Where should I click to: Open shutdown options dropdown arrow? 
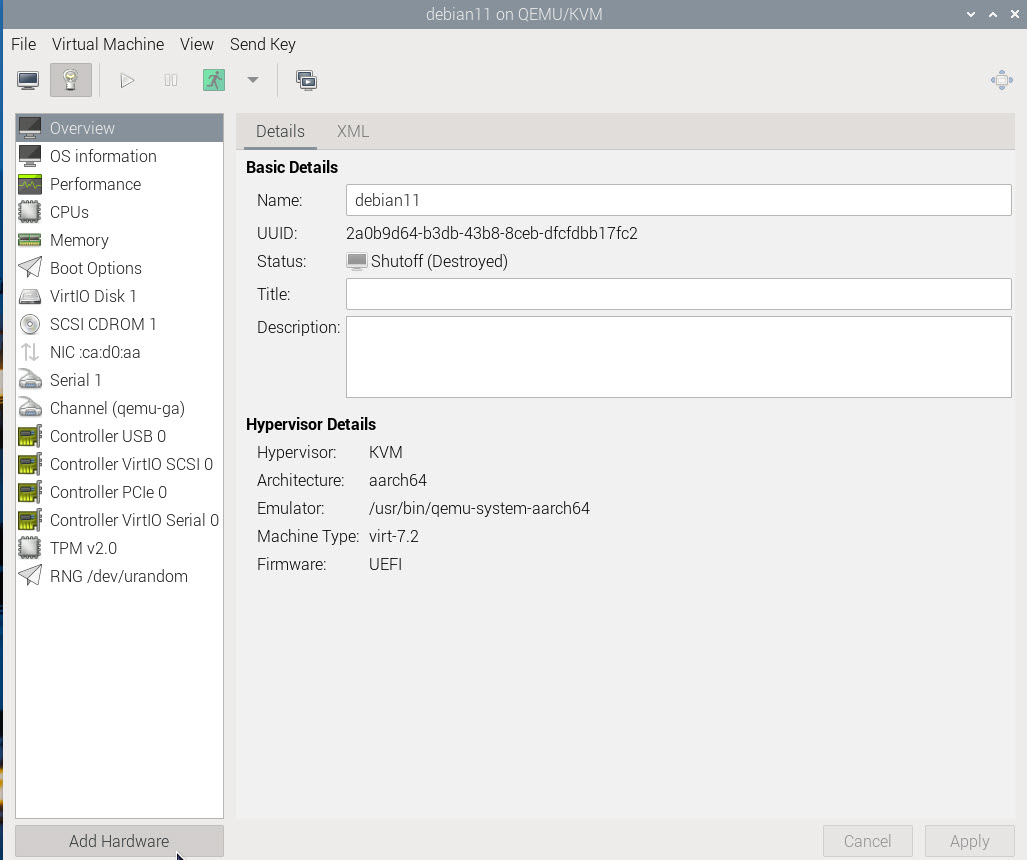[253, 80]
